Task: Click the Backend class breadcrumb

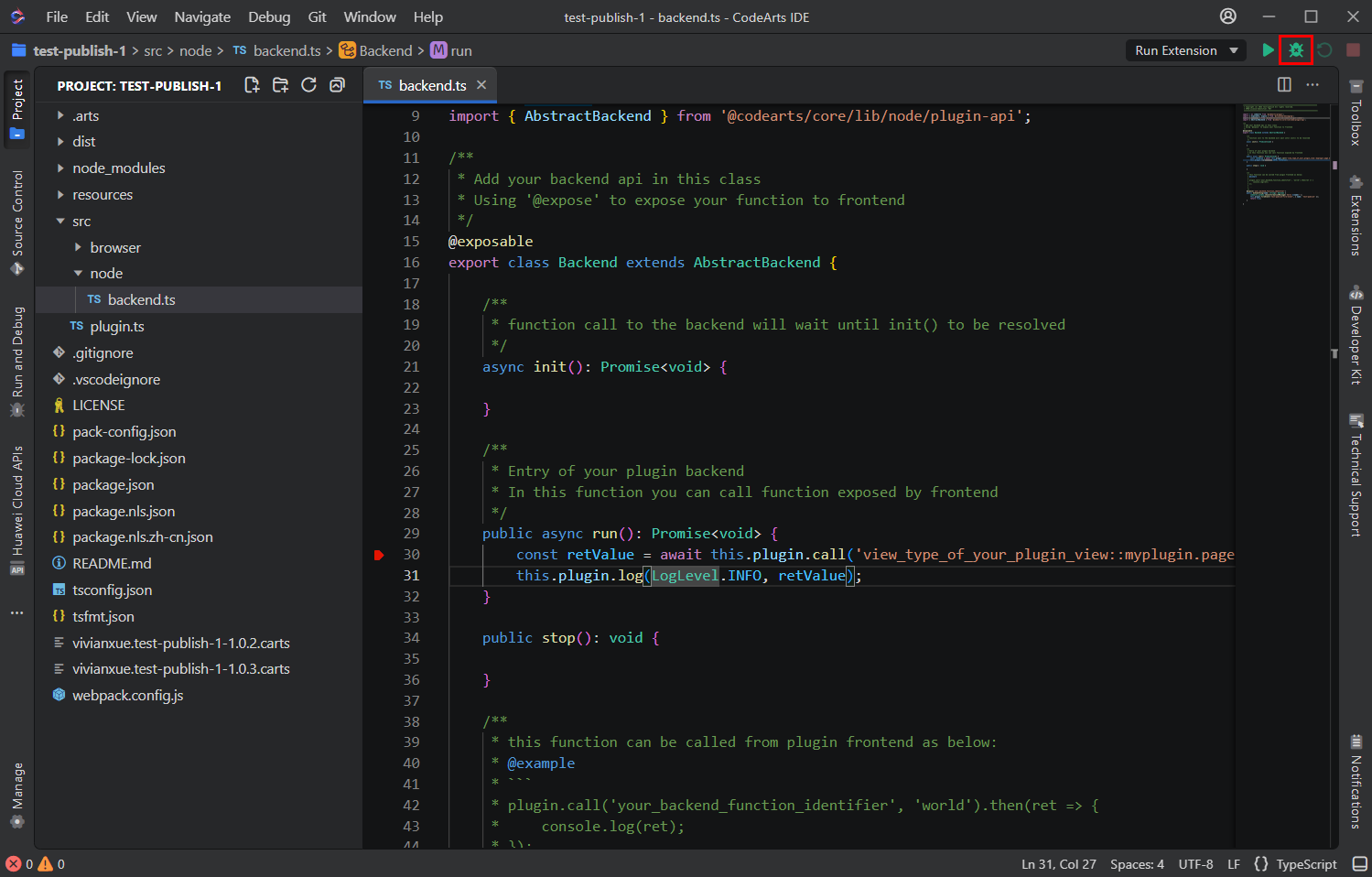Action: coord(376,50)
